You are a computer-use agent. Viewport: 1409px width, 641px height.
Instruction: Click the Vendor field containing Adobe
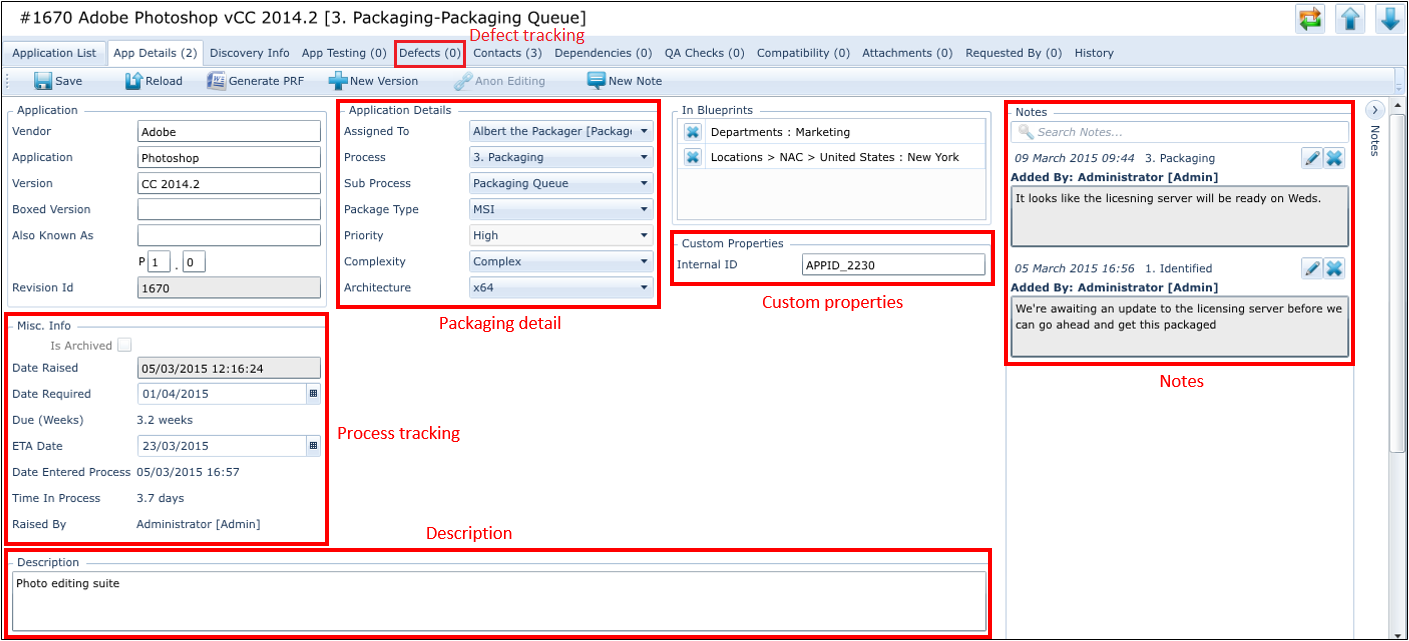229,131
